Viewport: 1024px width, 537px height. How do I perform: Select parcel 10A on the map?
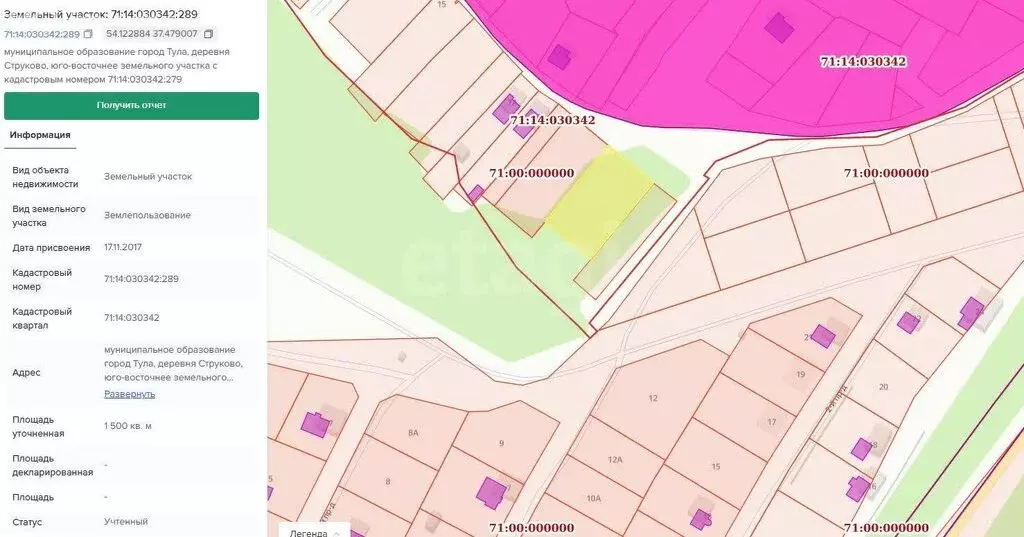click(x=592, y=498)
